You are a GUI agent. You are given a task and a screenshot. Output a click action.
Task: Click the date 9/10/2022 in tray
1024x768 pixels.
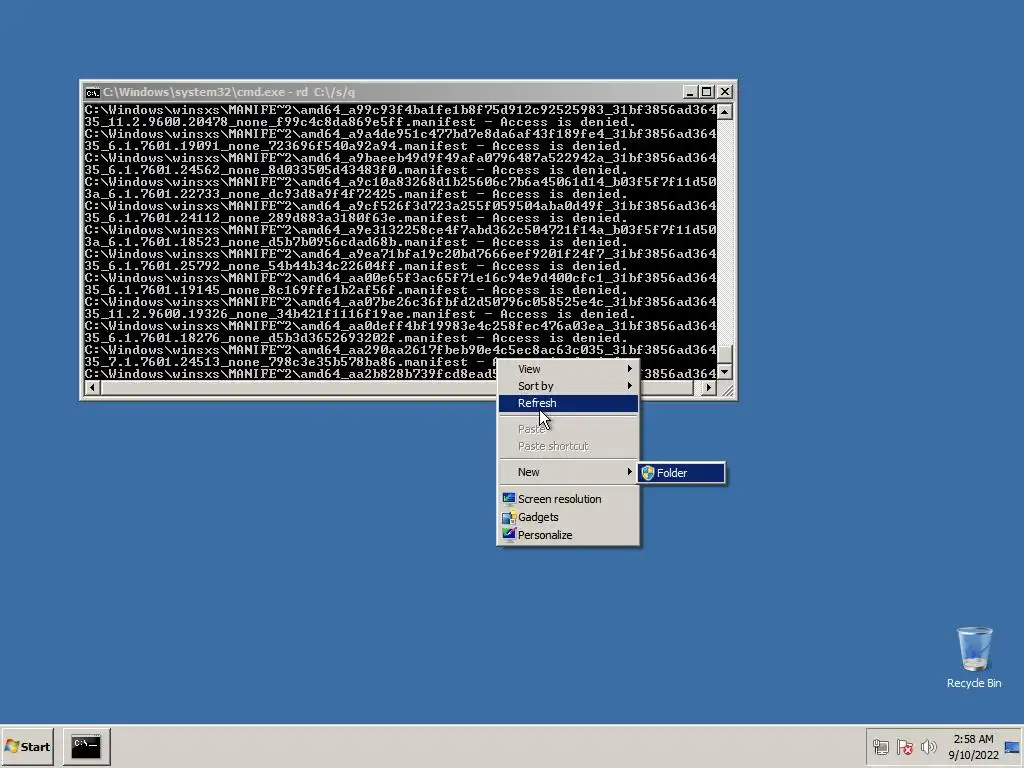(974, 756)
